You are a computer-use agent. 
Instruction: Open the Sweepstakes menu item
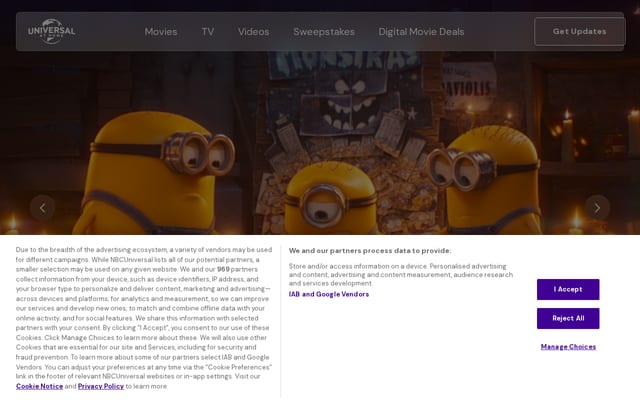coord(324,31)
